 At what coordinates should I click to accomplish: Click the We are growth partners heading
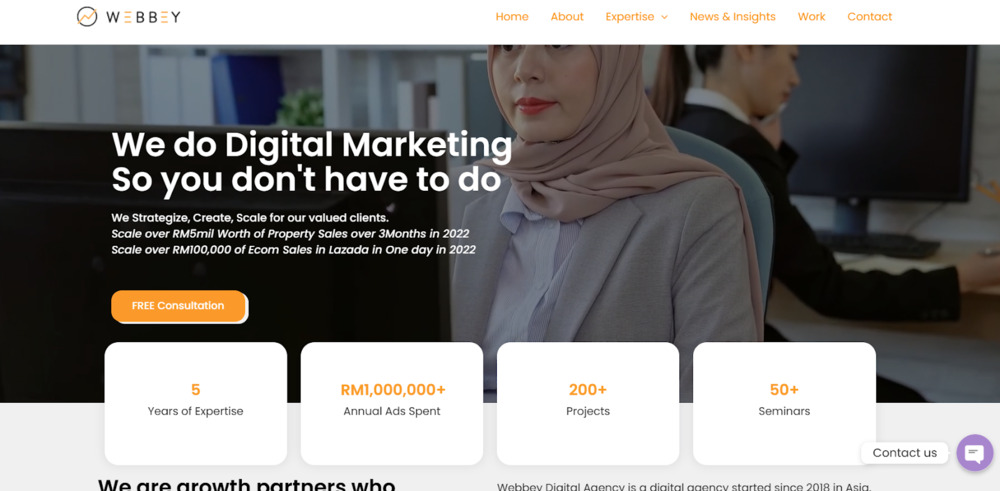pos(247,485)
